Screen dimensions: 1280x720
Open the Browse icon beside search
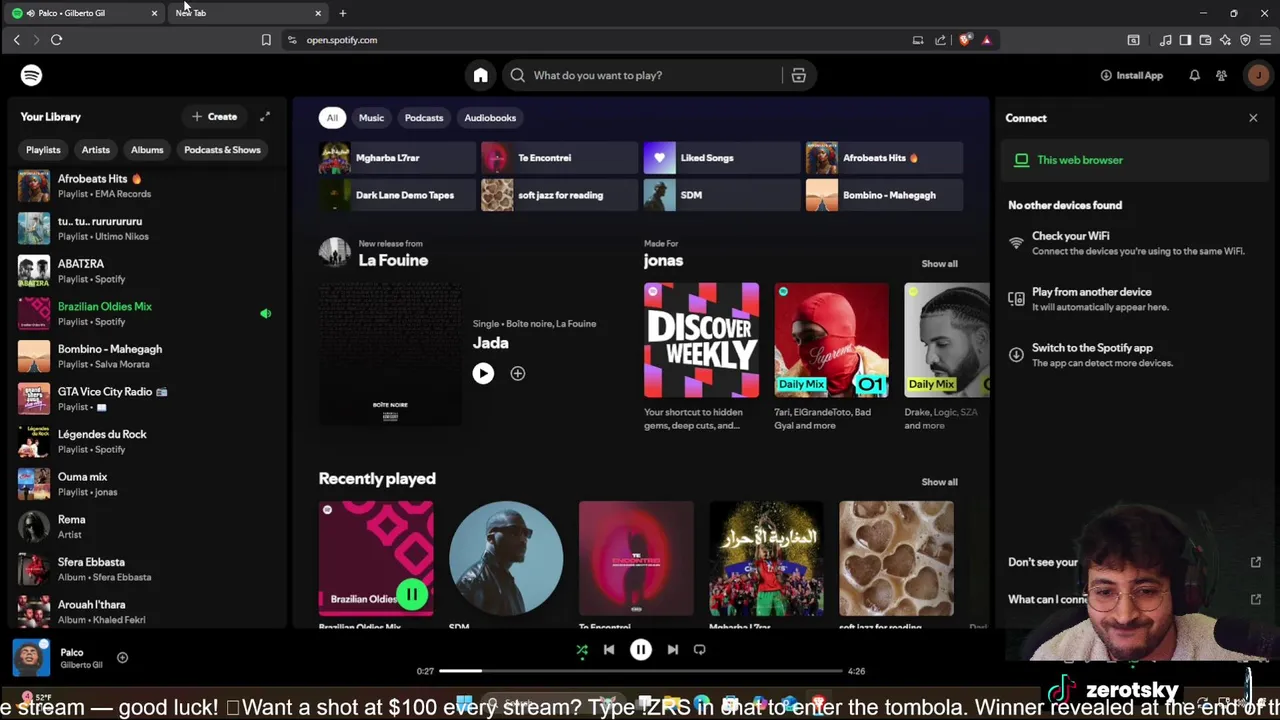click(x=798, y=75)
